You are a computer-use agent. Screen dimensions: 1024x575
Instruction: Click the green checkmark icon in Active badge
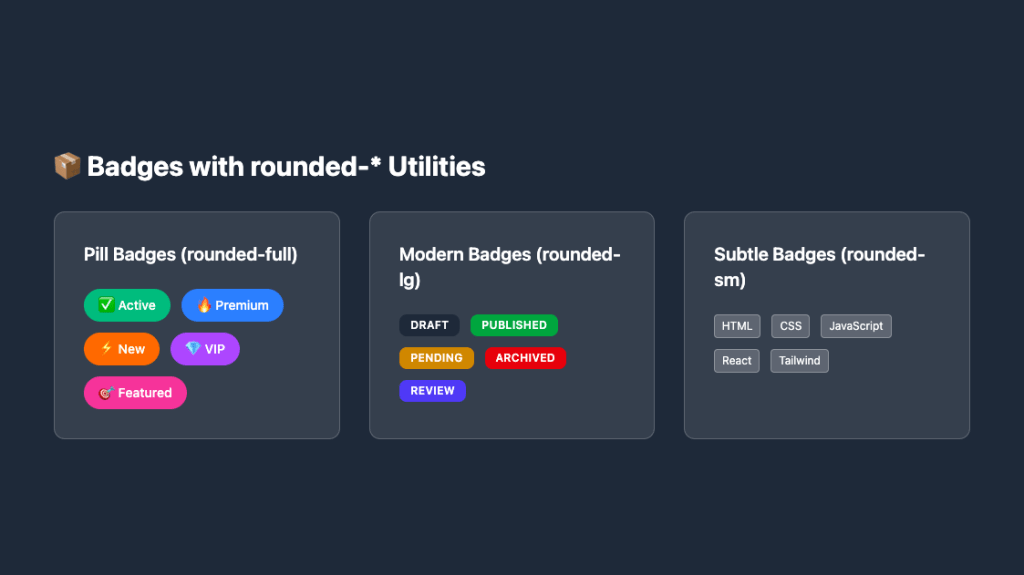tap(106, 304)
